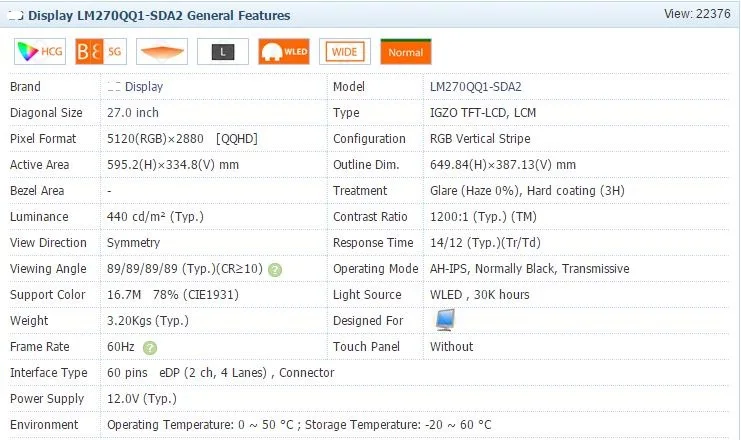Click the orange Normal temperature badge

(405, 52)
